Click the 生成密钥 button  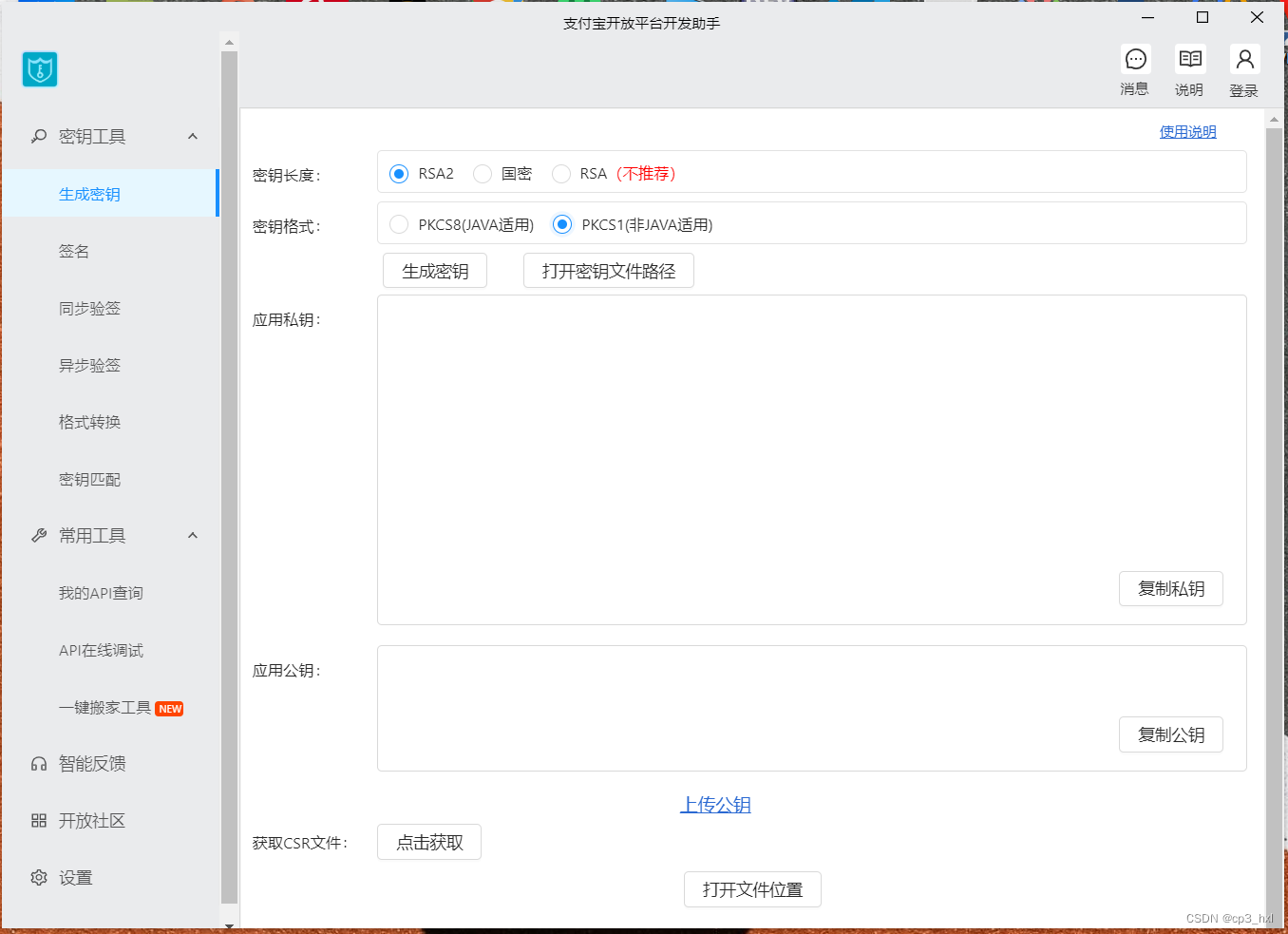[x=435, y=271]
